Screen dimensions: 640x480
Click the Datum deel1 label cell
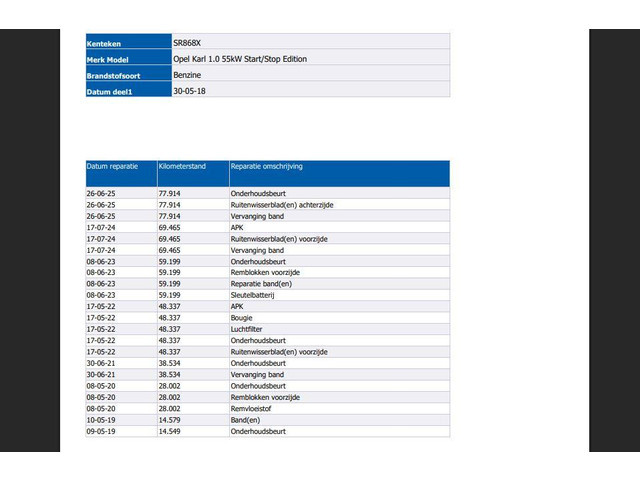(x=109, y=91)
